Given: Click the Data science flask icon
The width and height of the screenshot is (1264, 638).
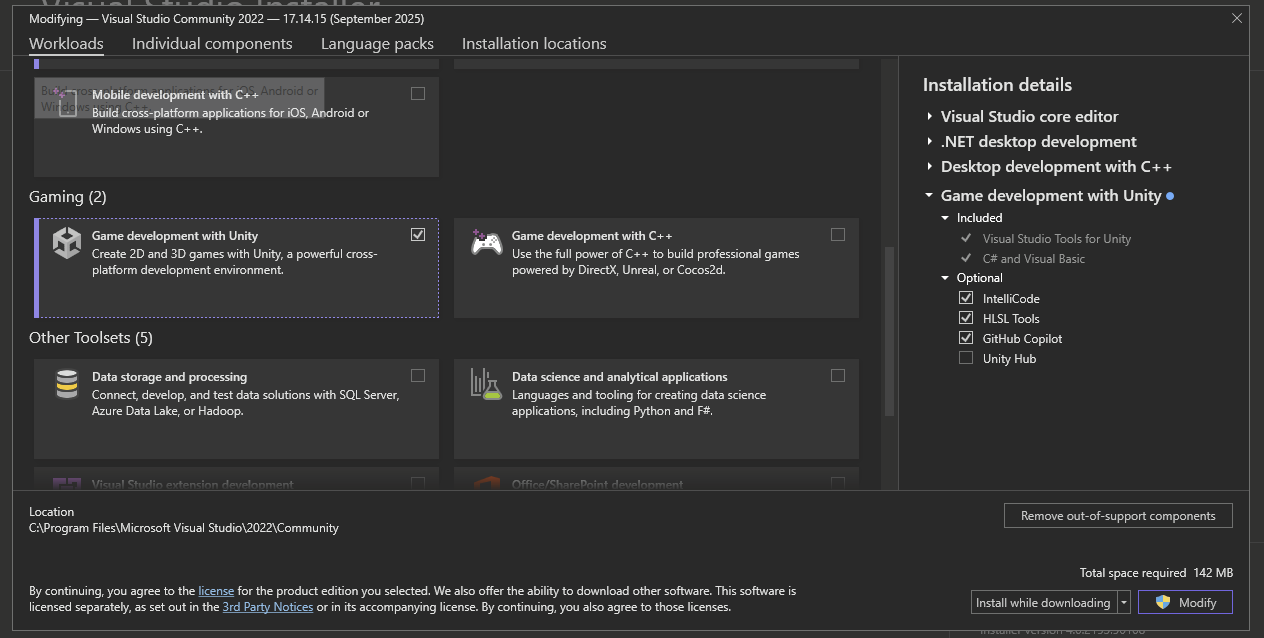Looking at the screenshot, I should click(x=486, y=384).
